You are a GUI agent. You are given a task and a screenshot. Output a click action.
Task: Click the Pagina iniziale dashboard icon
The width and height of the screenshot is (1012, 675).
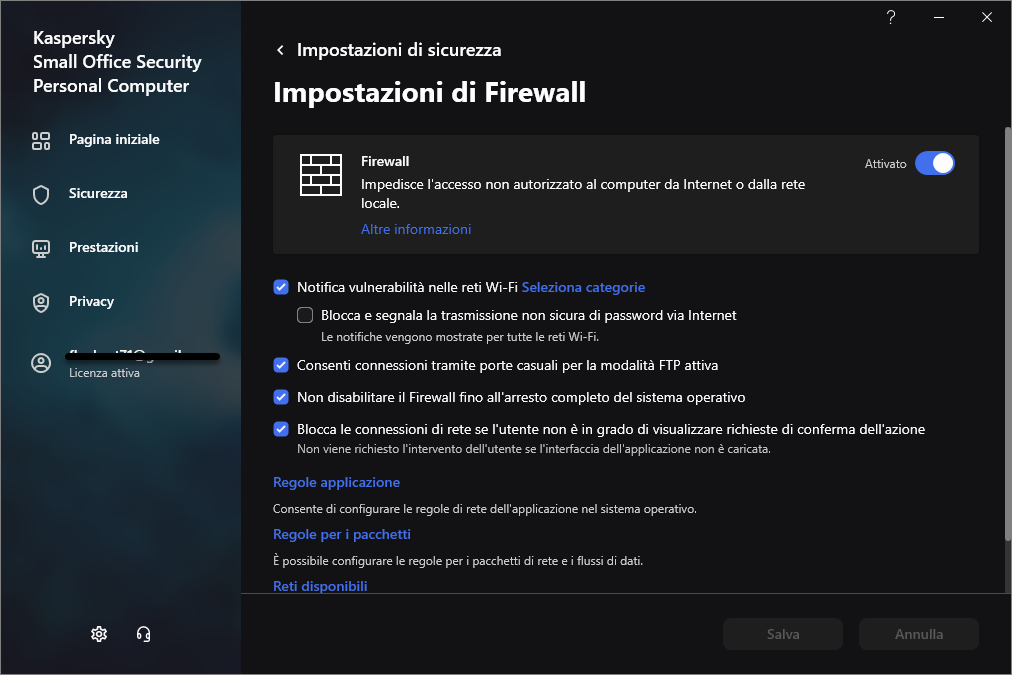(41, 140)
